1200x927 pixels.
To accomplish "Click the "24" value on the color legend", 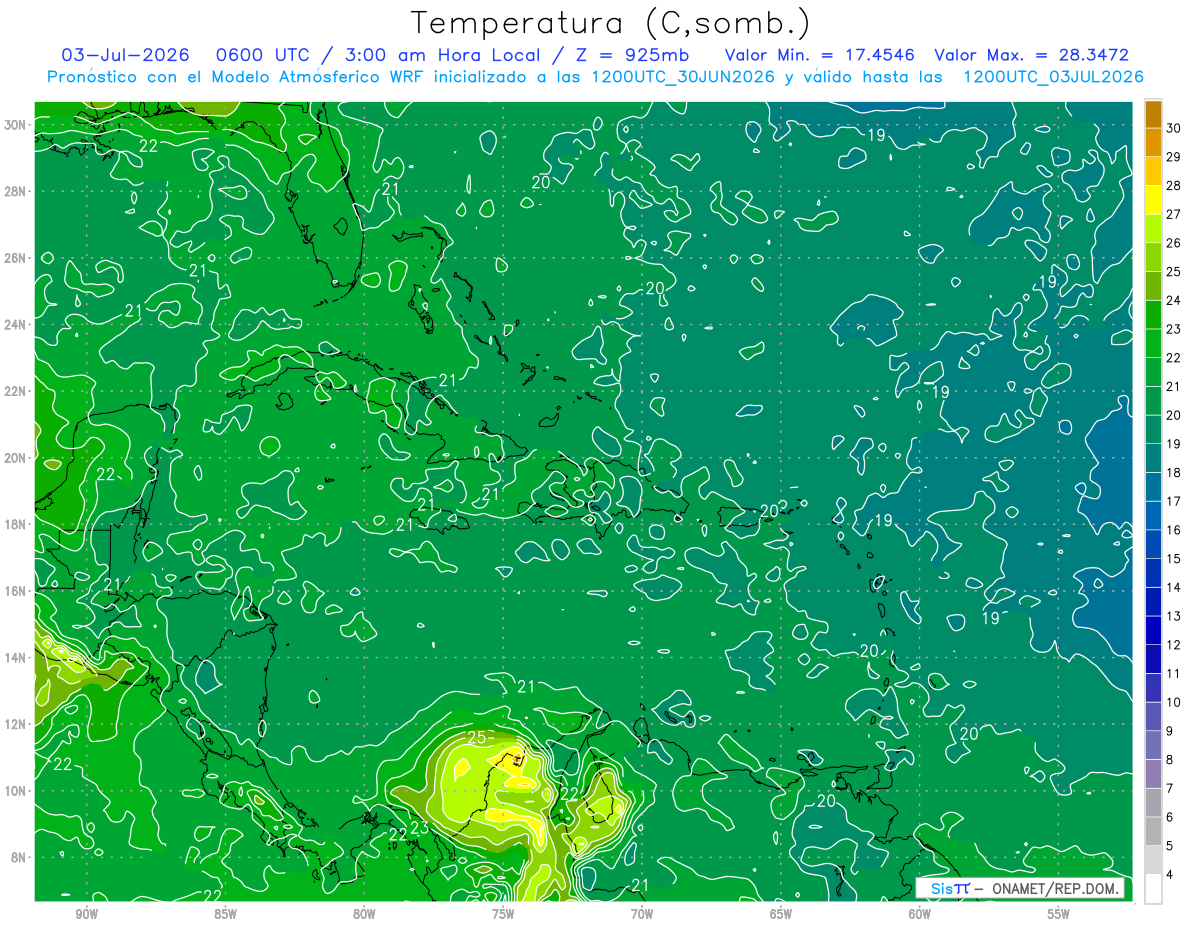I will [1174, 300].
